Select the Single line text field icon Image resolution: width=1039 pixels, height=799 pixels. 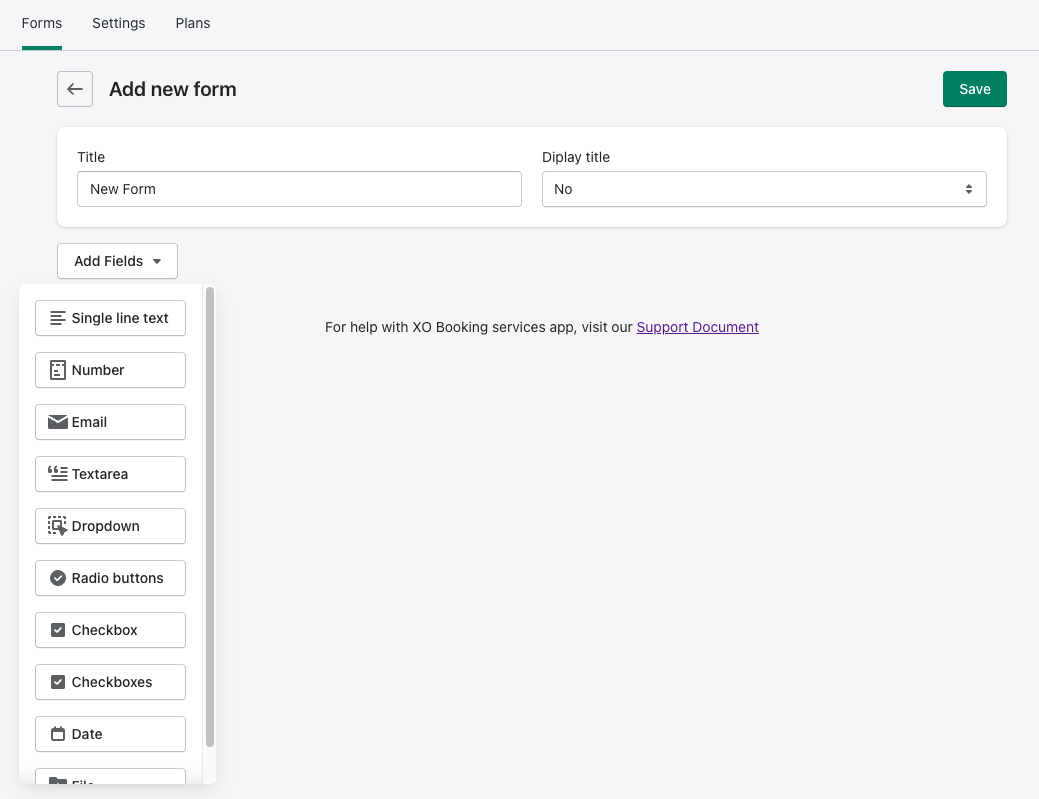click(58, 318)
